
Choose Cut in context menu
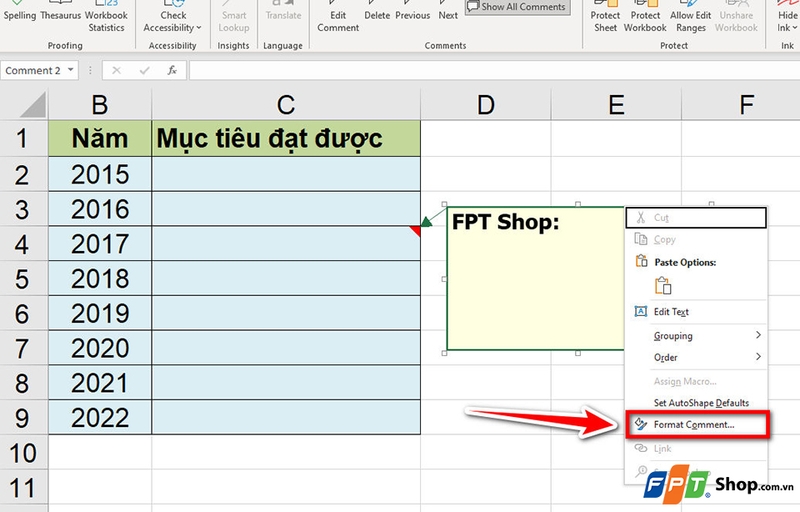[x=696, y=218]
